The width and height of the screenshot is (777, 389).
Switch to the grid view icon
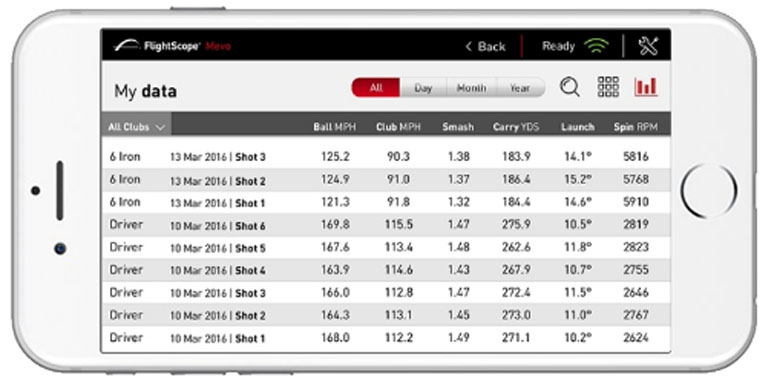[608, 87]
